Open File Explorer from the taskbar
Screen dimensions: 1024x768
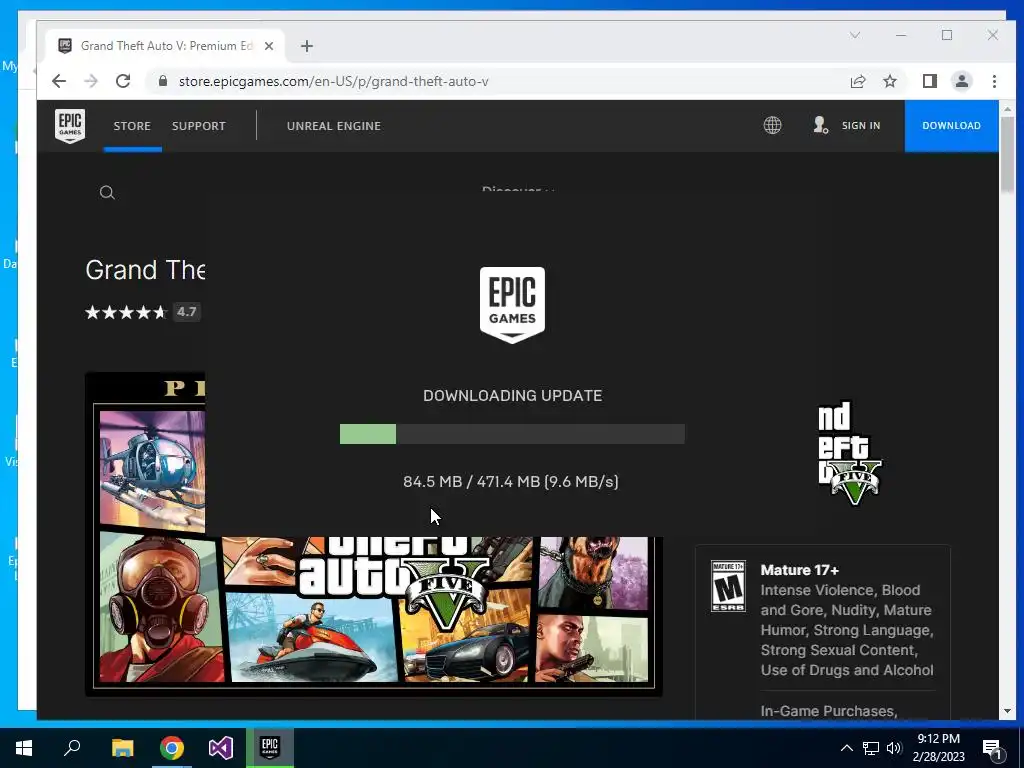pyautogui.click(x=122, y=748)
